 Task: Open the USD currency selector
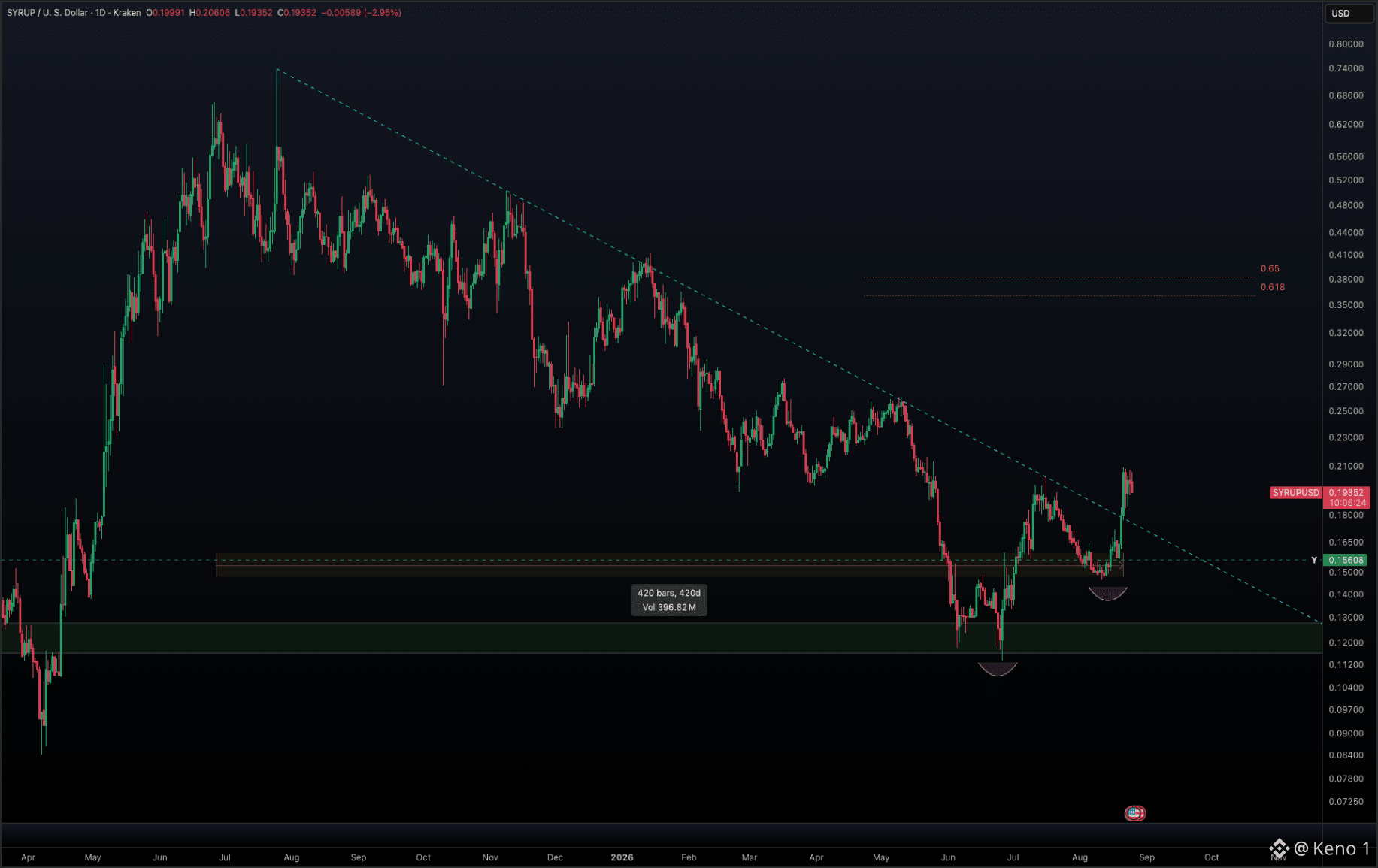[1350, 13]
